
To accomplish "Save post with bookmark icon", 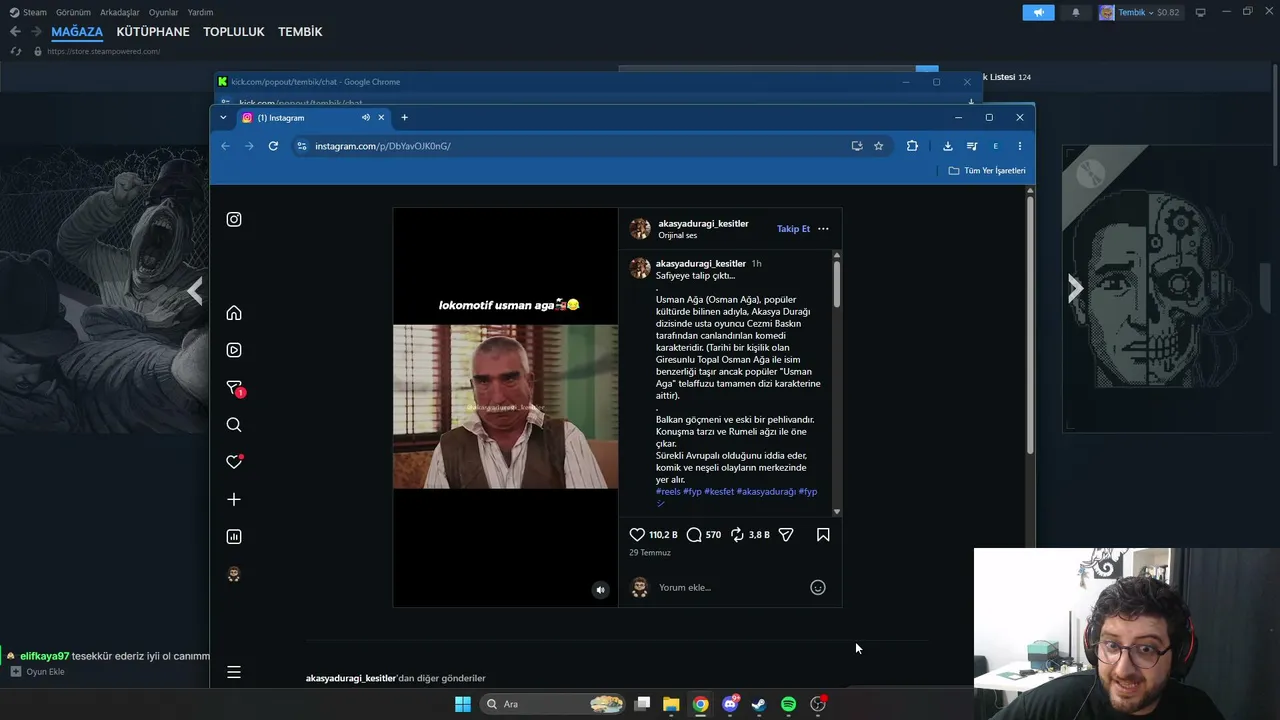I will (x=823, y=535).
